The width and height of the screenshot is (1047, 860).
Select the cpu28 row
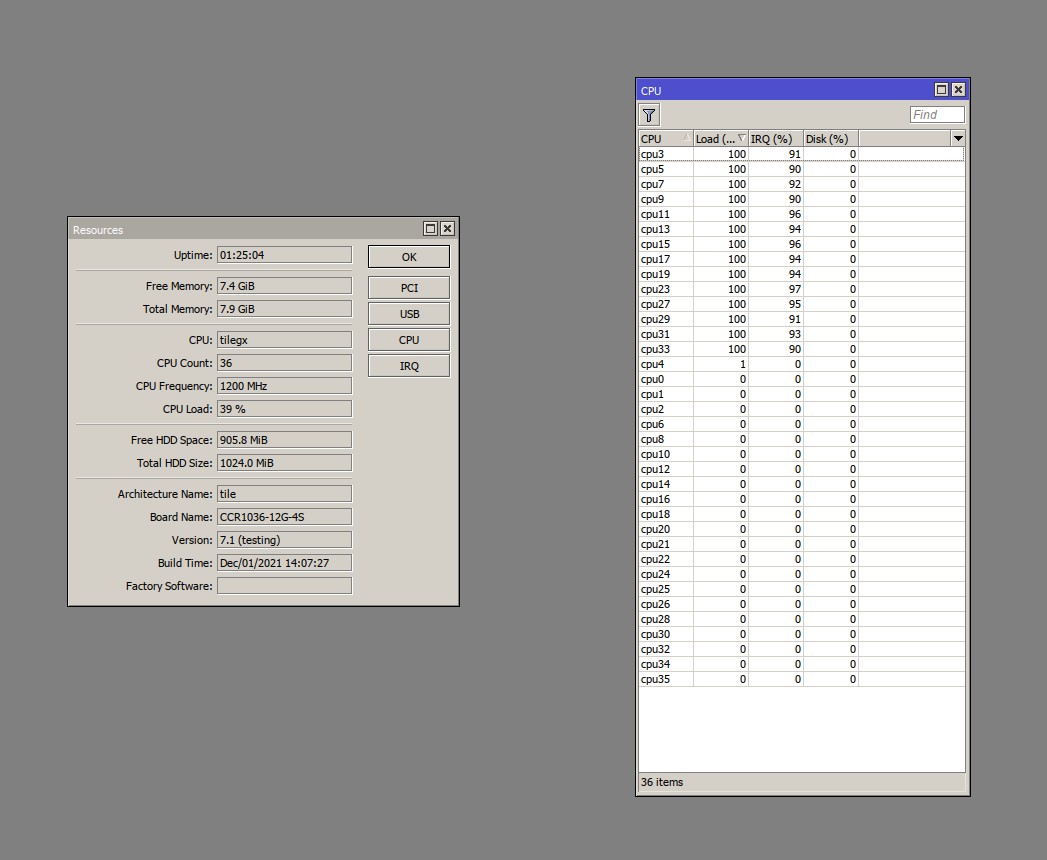(x=801, y=620)
